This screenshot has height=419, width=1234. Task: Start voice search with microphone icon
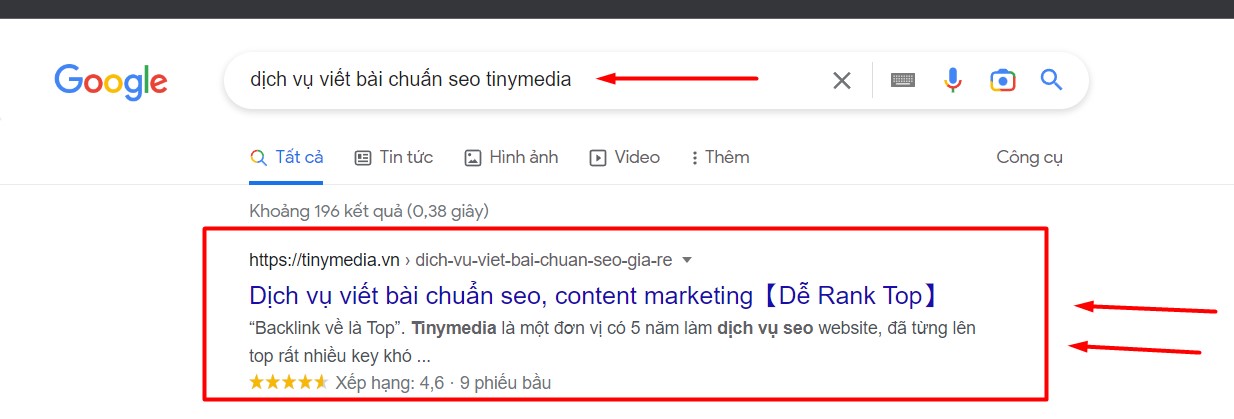[953, 80]
